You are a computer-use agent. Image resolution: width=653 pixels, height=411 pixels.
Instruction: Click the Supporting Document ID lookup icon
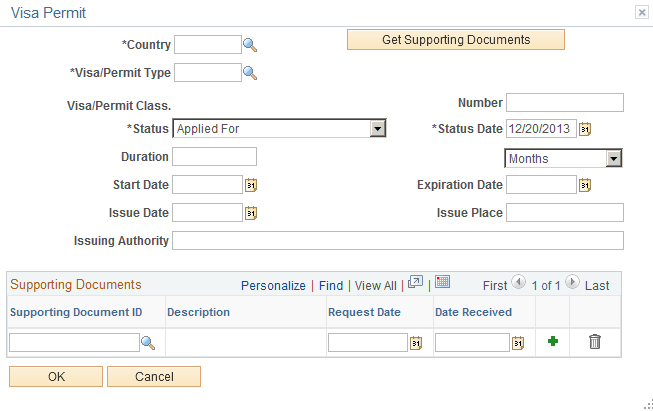[148, 343]
